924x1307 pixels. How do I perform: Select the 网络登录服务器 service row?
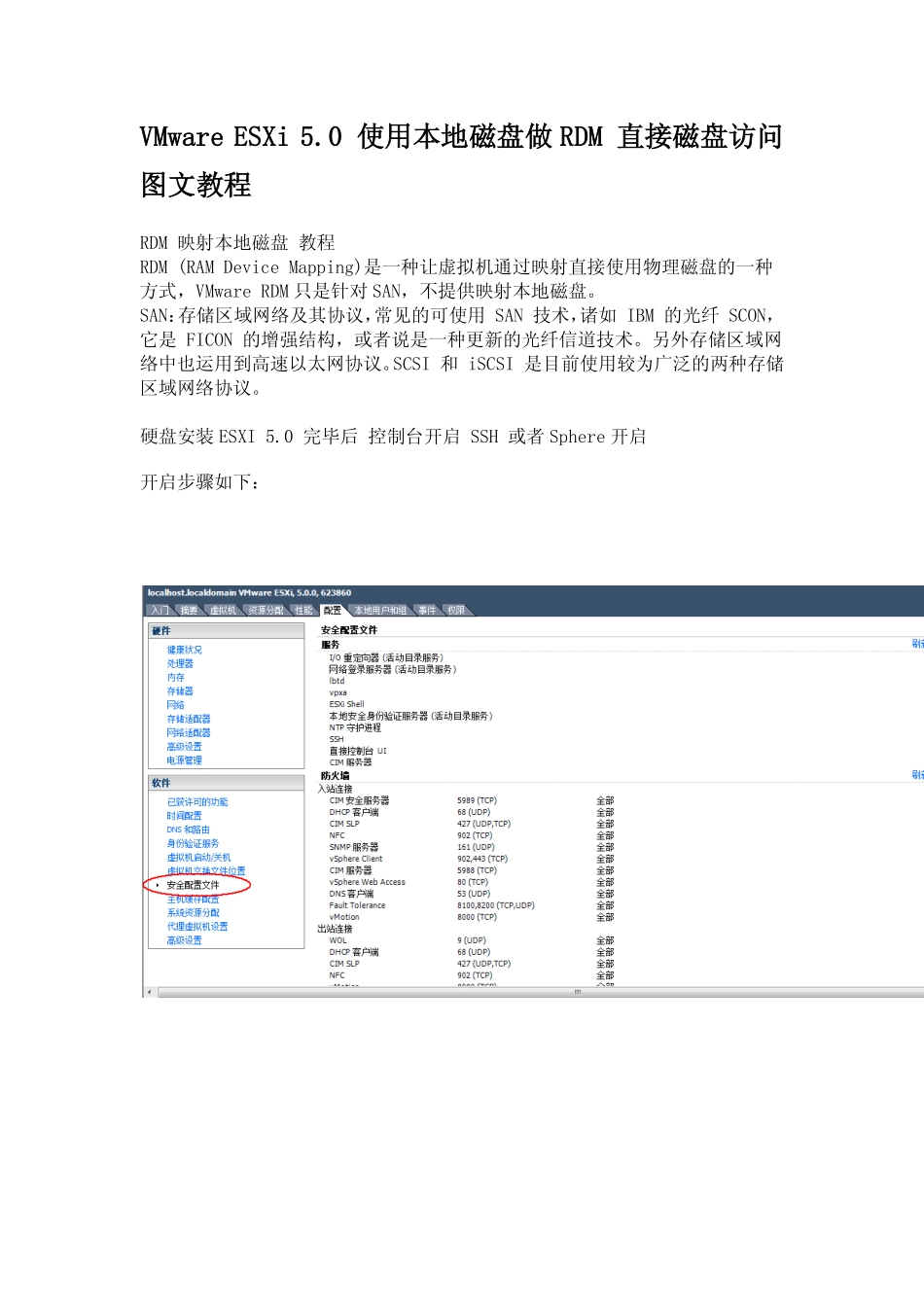click(393, 669)
